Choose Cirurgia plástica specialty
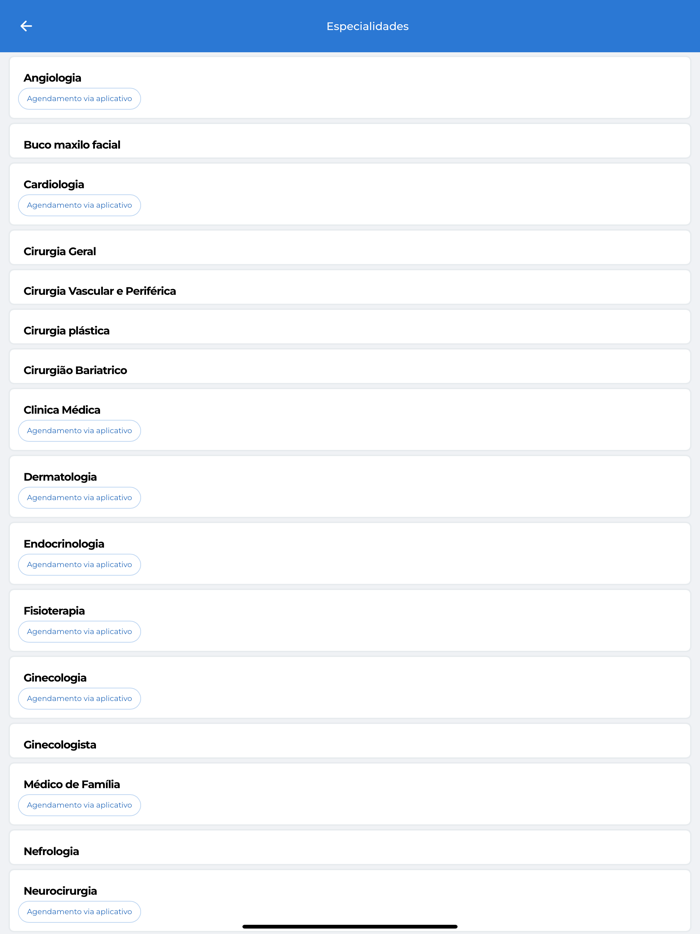The height and width of the screenshot is (934, 700). pos(67,331)
